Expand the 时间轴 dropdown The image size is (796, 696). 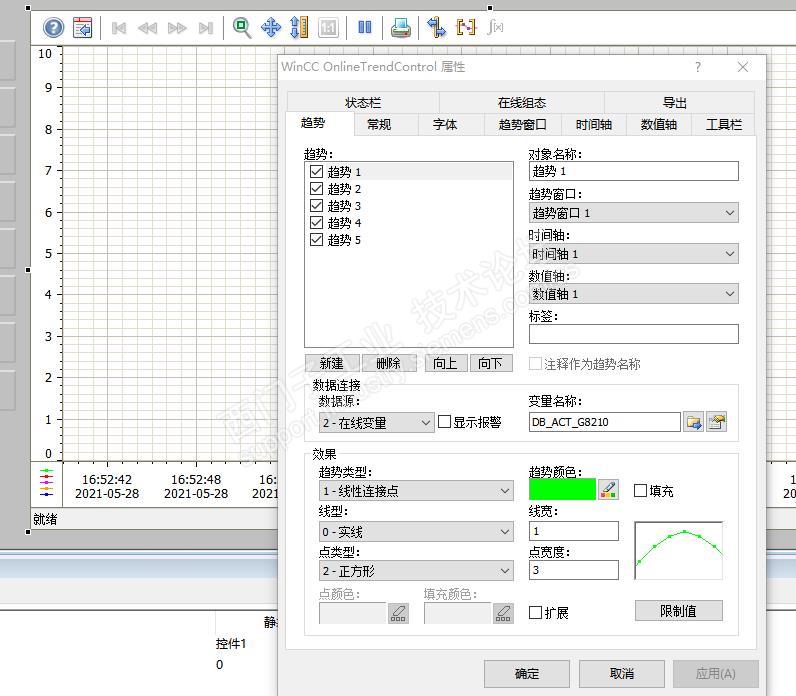(x=634, y=253)
